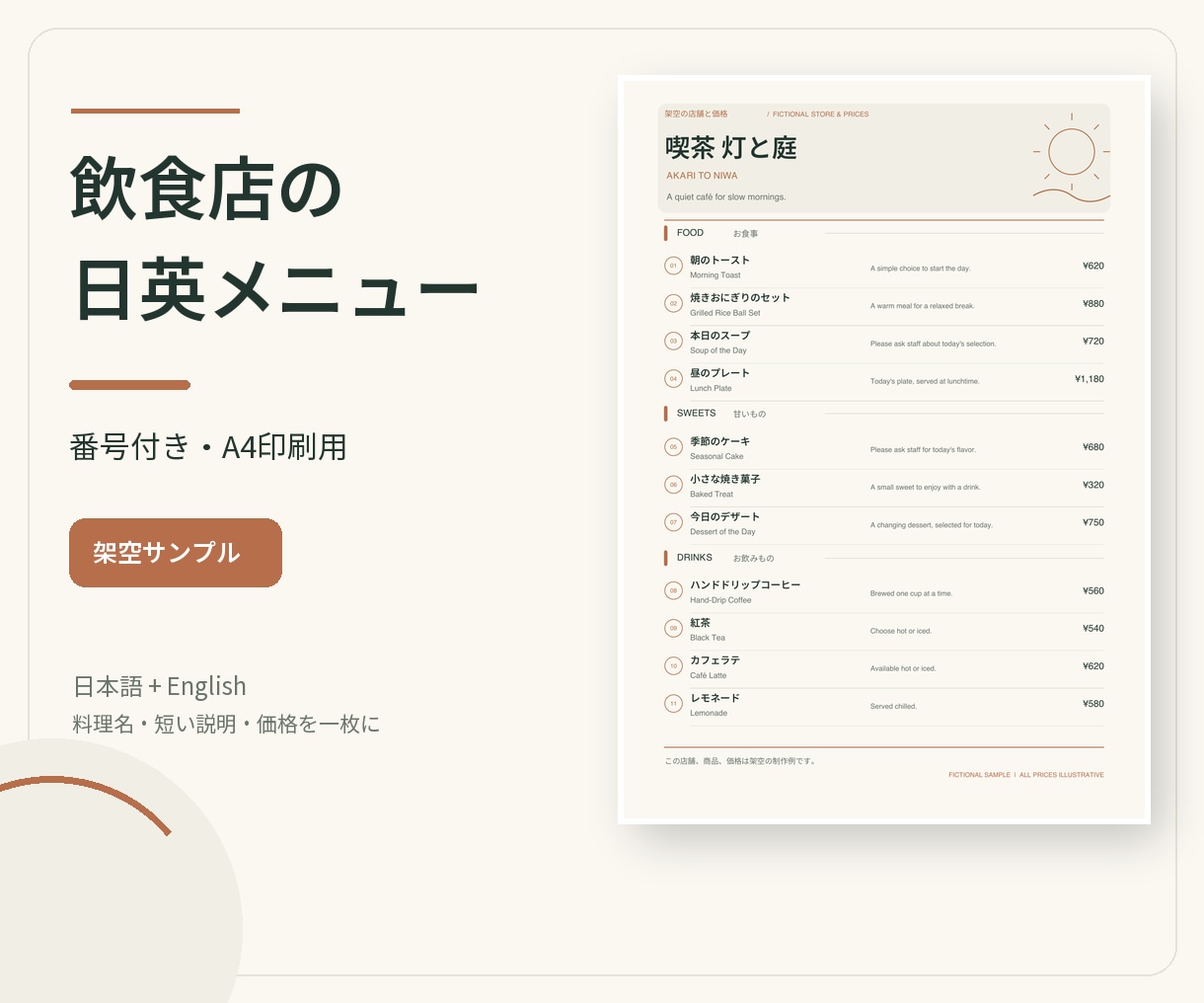Viewport: 1204px width, 1003px height.
Task: Click the Black Tea English label
Action: pyautogui.click(x=708, y=638)
